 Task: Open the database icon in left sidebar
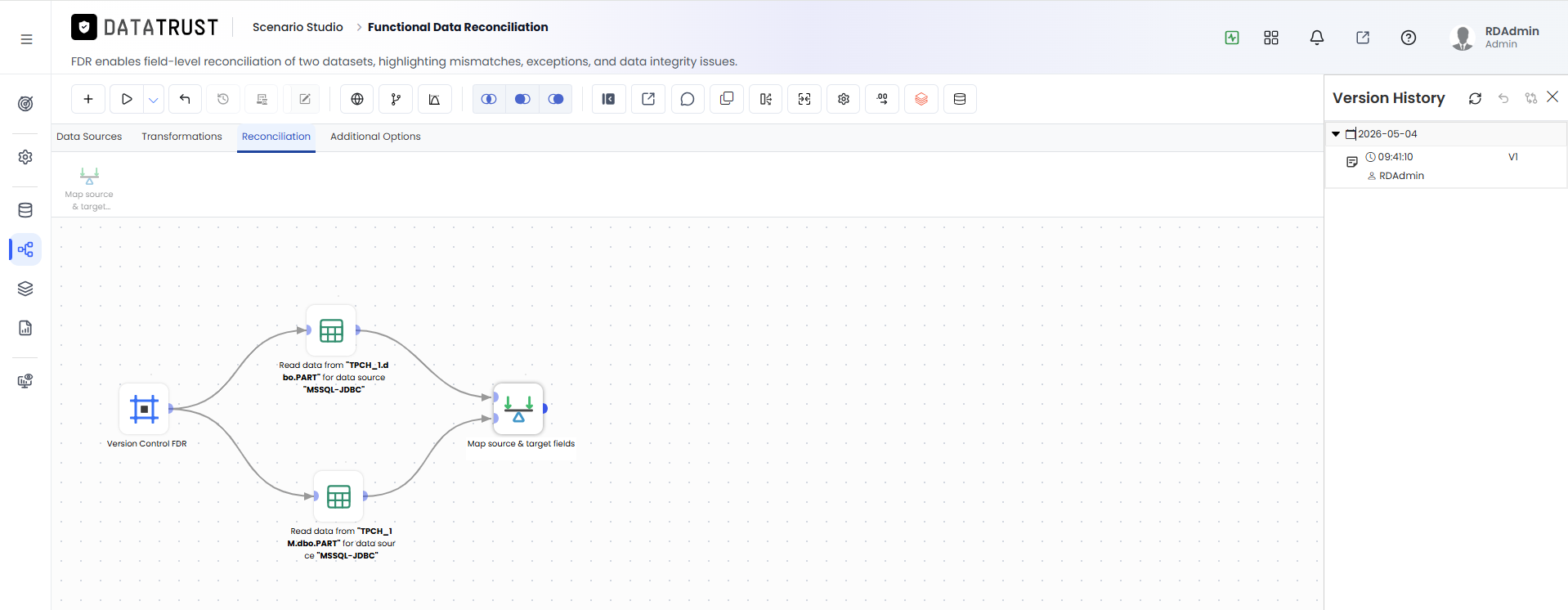[25, 210]
